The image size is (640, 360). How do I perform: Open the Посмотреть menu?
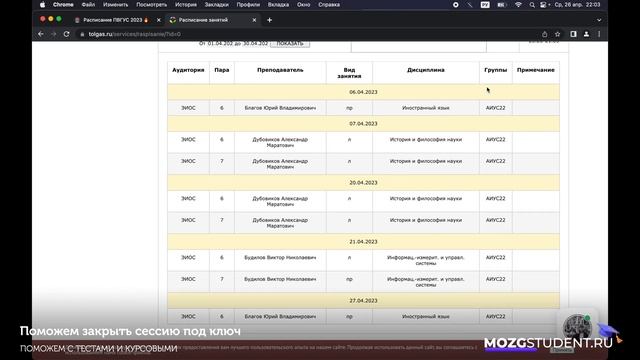[x=151, y=5]
